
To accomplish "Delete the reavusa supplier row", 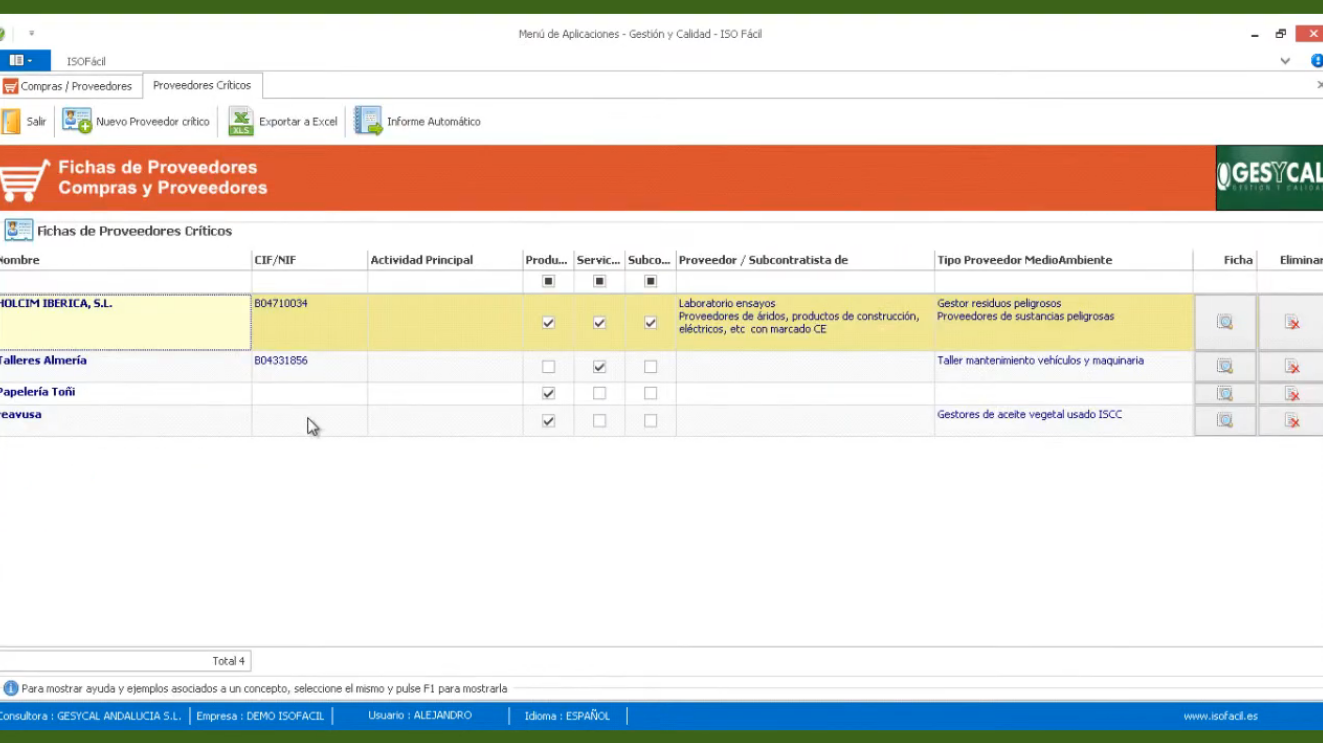I will (x=1291, y=421).
